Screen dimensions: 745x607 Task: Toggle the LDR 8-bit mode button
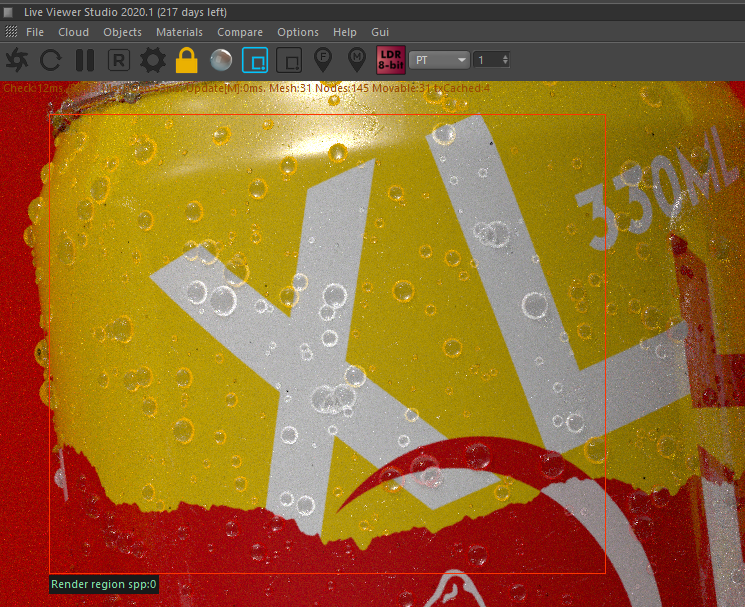391,60
